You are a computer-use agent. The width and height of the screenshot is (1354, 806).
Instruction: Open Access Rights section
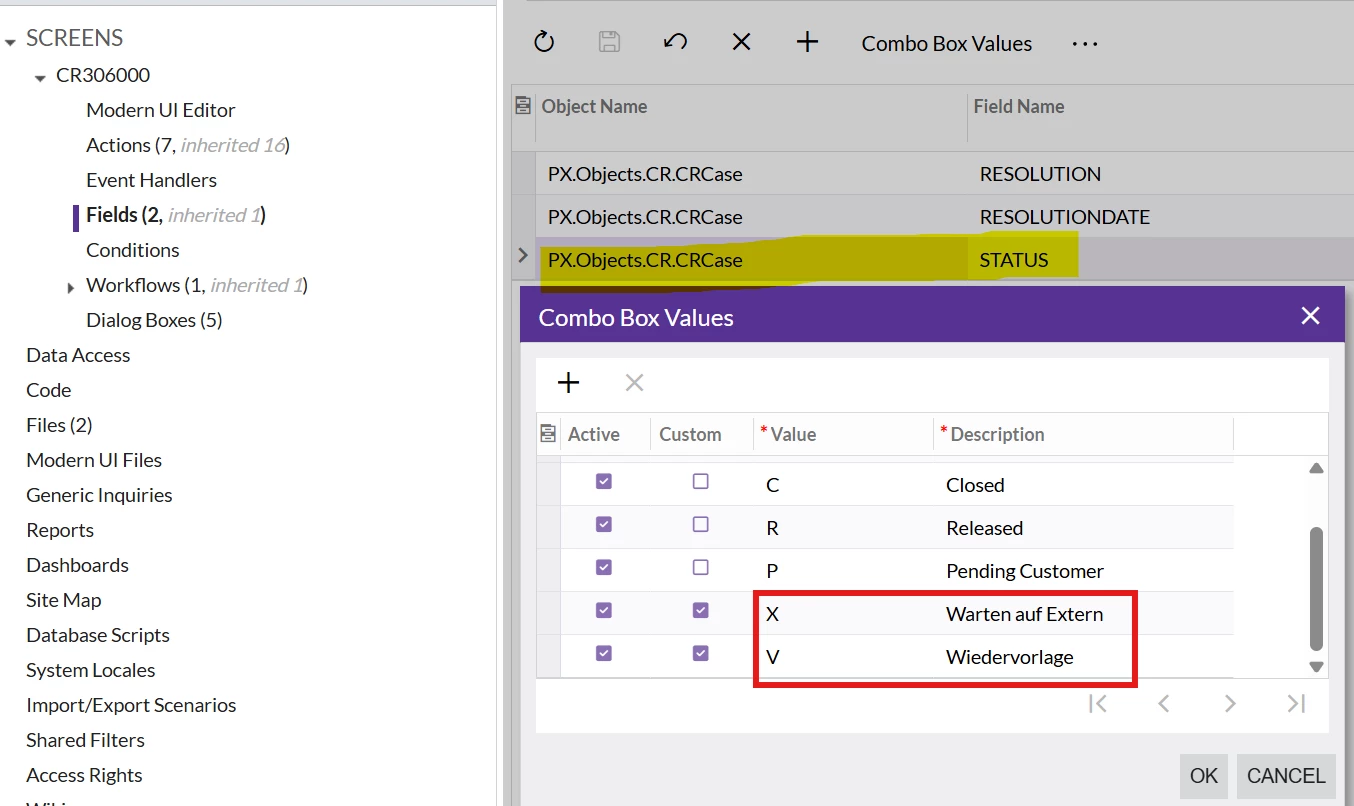(84, 775)
